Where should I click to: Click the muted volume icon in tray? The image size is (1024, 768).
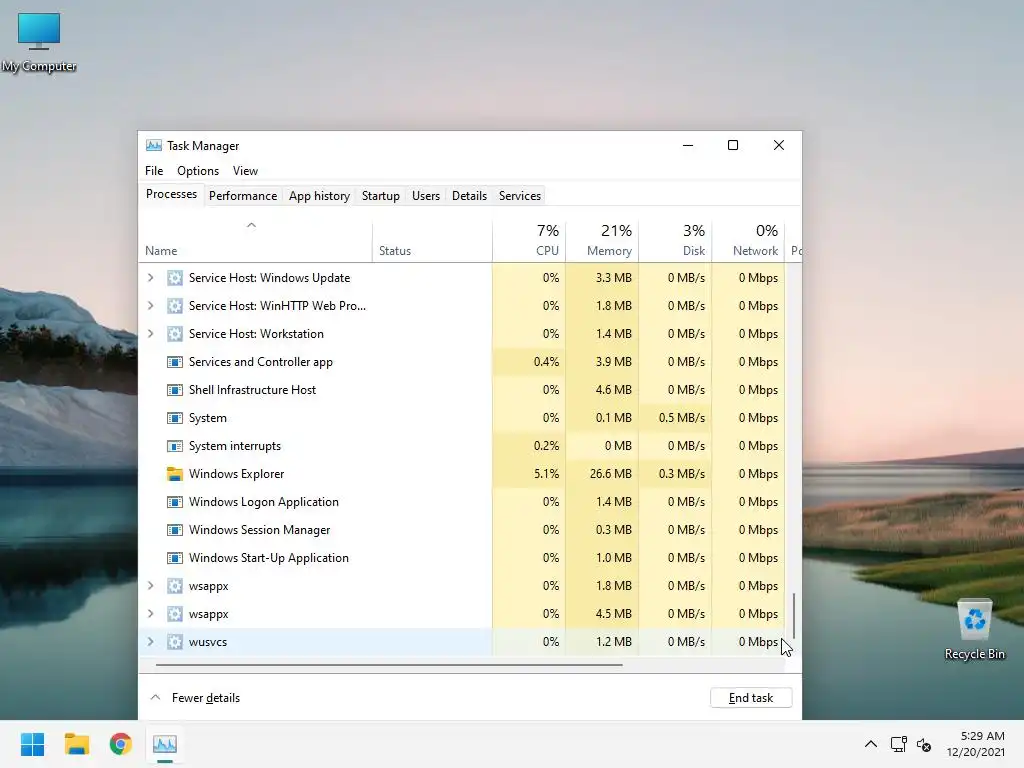pos(923,744)
